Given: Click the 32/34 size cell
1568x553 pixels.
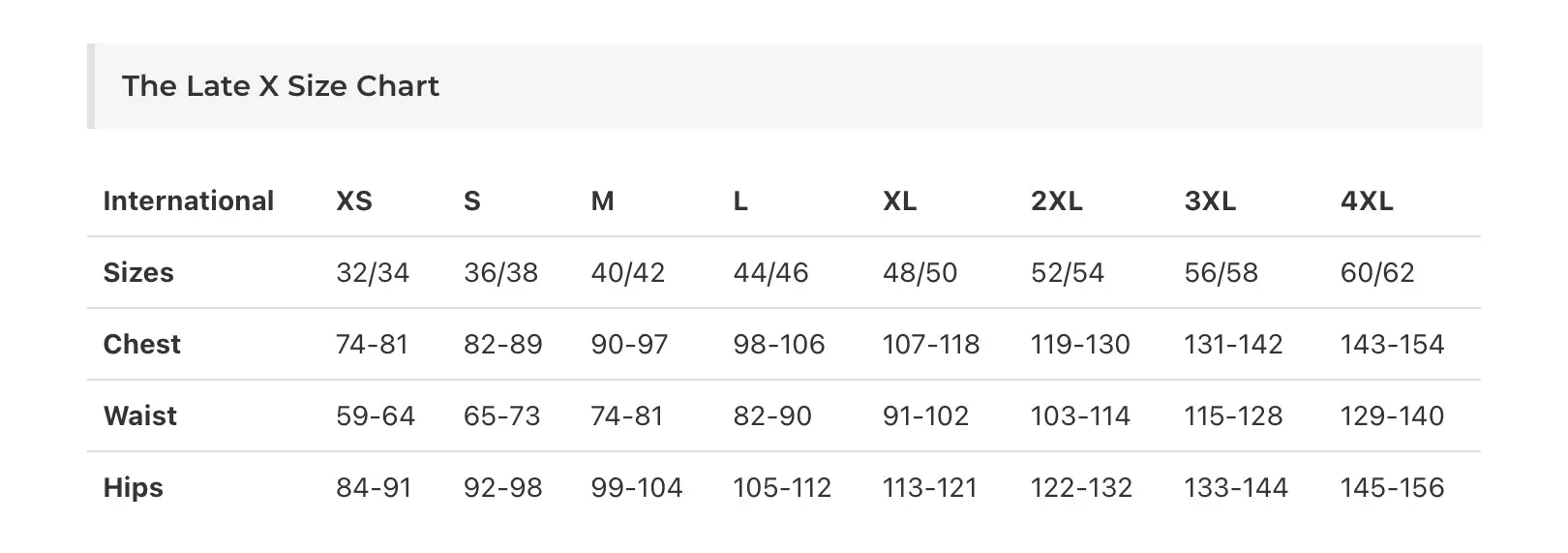Looking at the screenshot, I should point(373,273).
